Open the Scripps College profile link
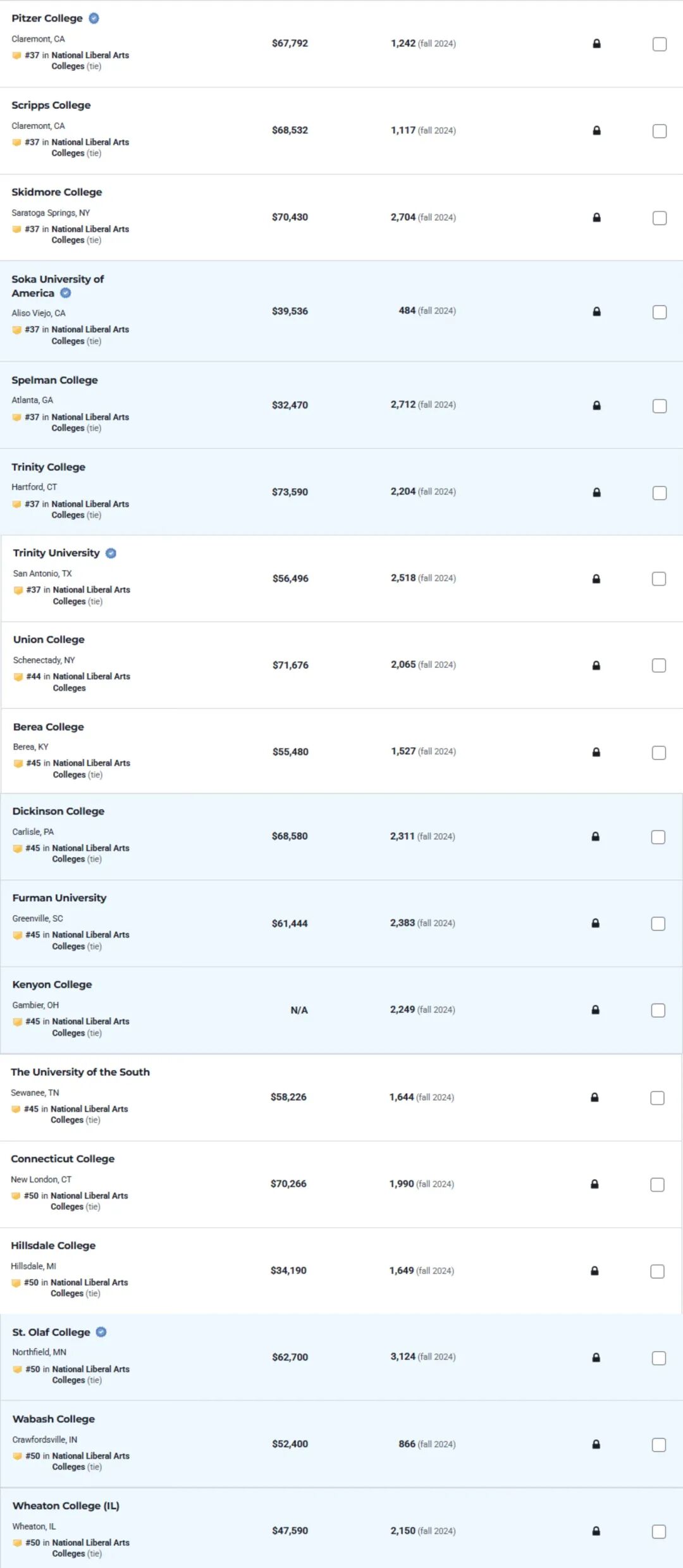The width and height of the screenshot is (683, 1568). [x=51, y=105]
